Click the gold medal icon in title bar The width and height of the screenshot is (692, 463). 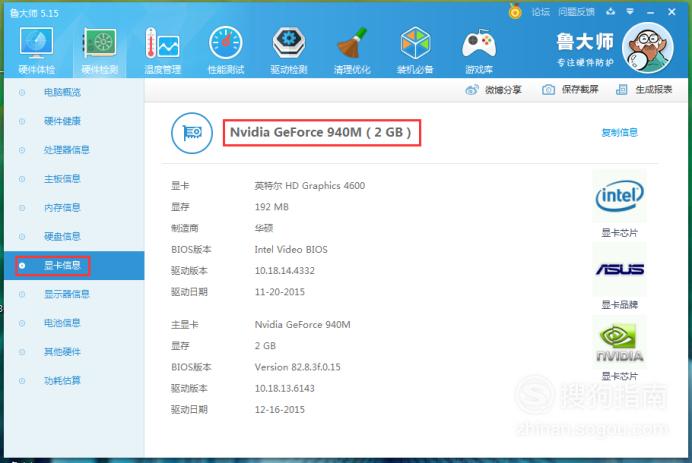(x=515, y=11)
